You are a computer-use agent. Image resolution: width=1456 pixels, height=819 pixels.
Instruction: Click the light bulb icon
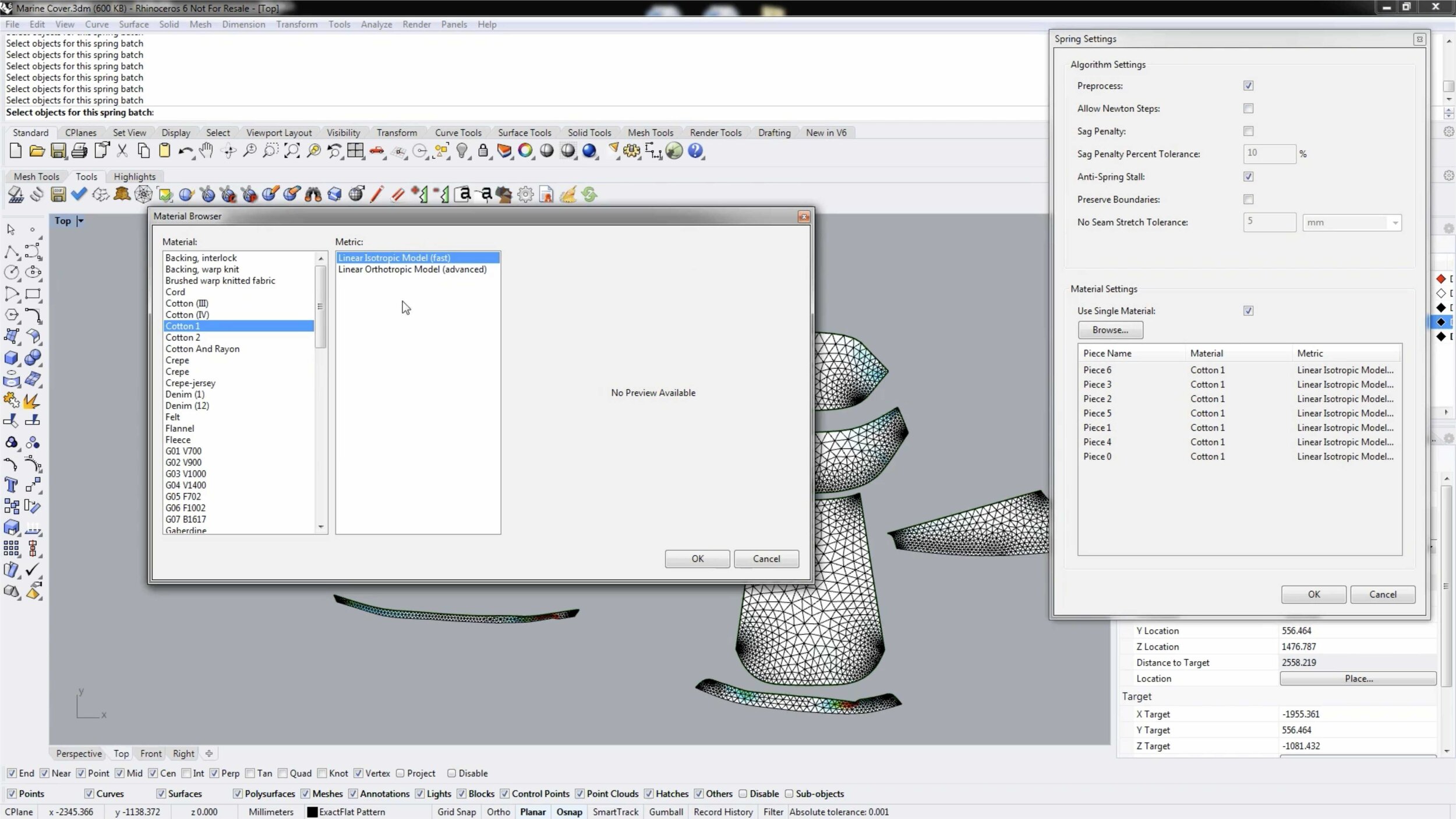(462, 151)
